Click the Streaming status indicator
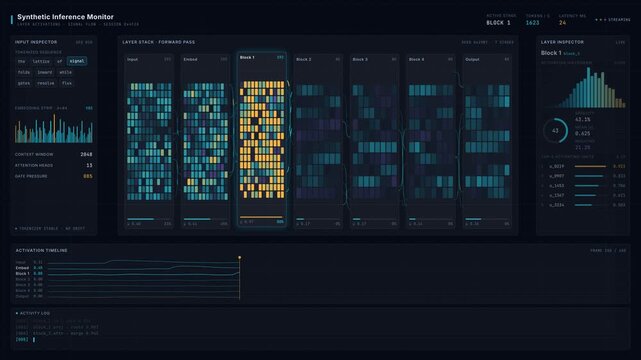Image resolution: width=641 pixels, height=360 pixels. point(612,20)
